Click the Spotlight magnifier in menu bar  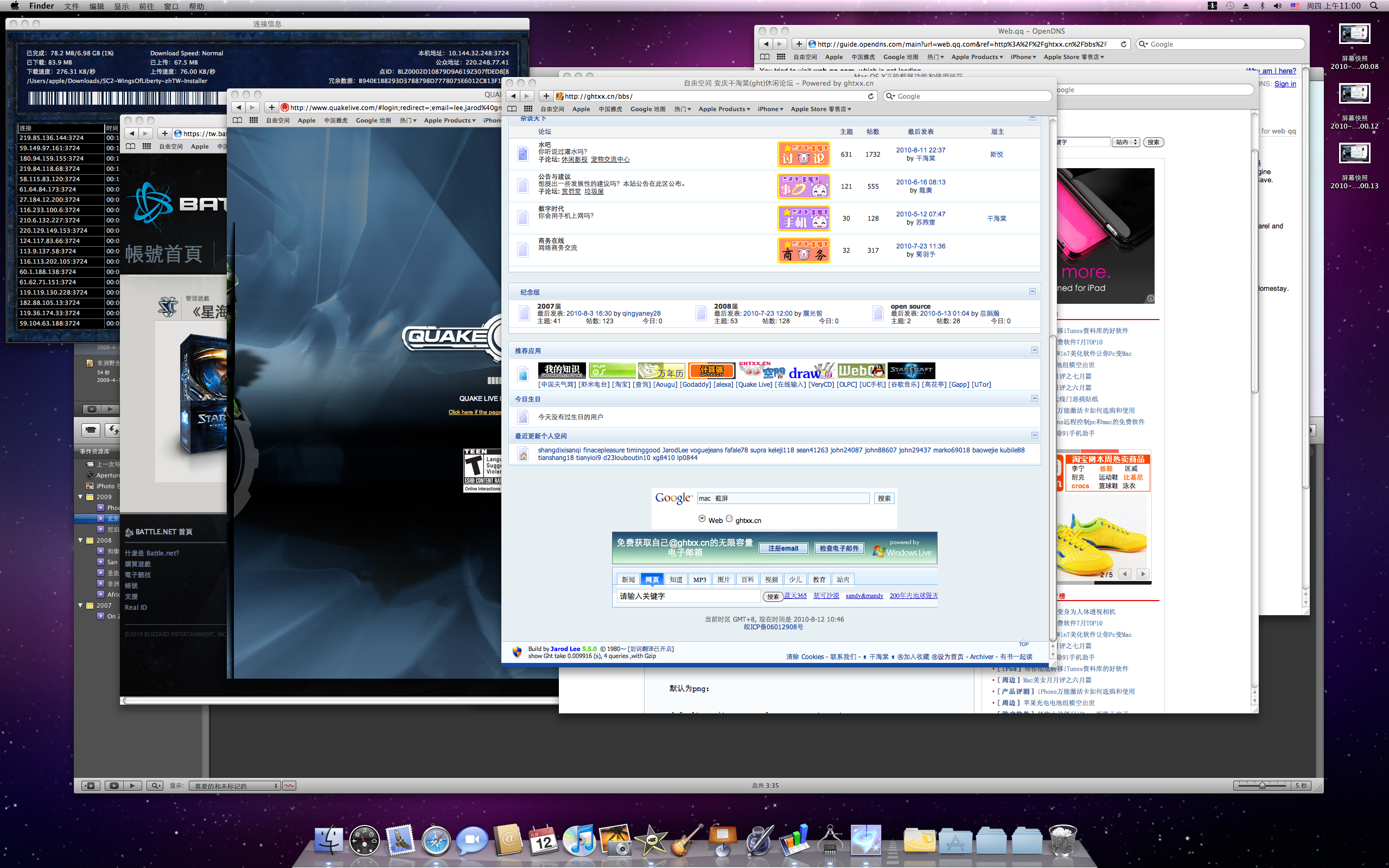pyautogui.click(x=1373, y=6)
